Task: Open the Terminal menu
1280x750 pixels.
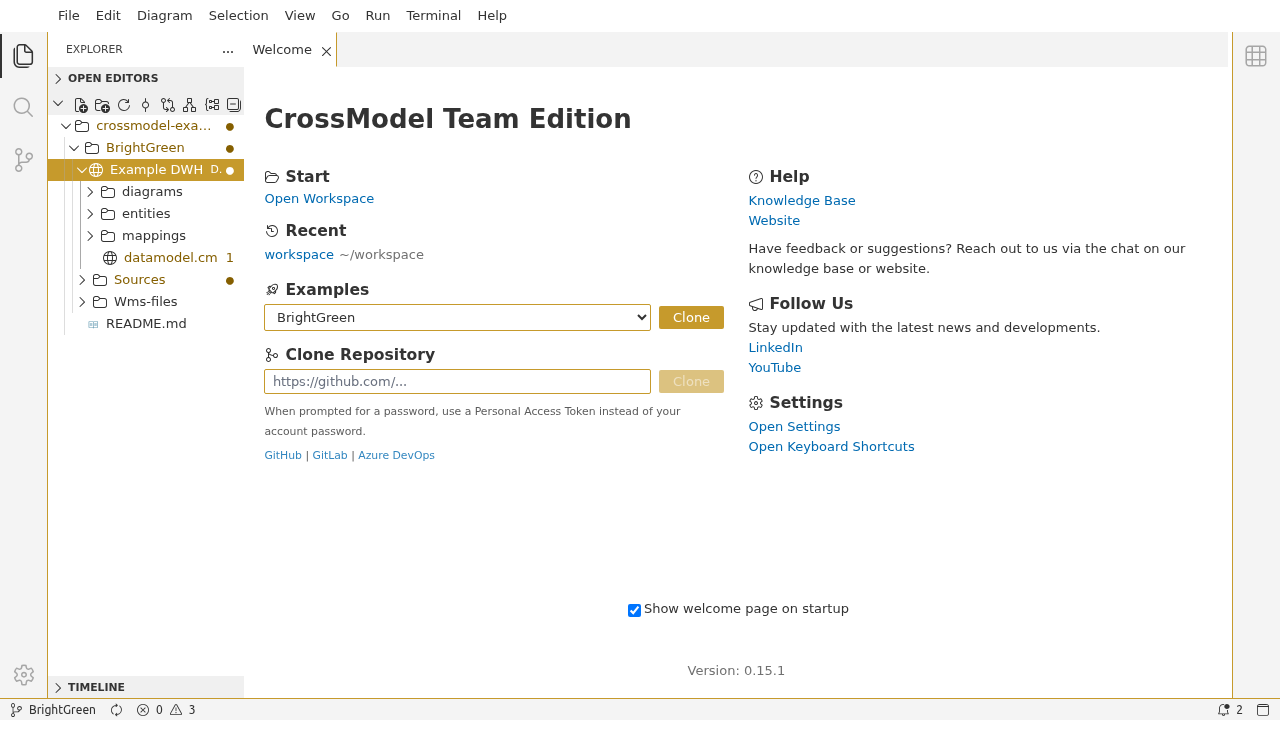Action: point(433,16)
